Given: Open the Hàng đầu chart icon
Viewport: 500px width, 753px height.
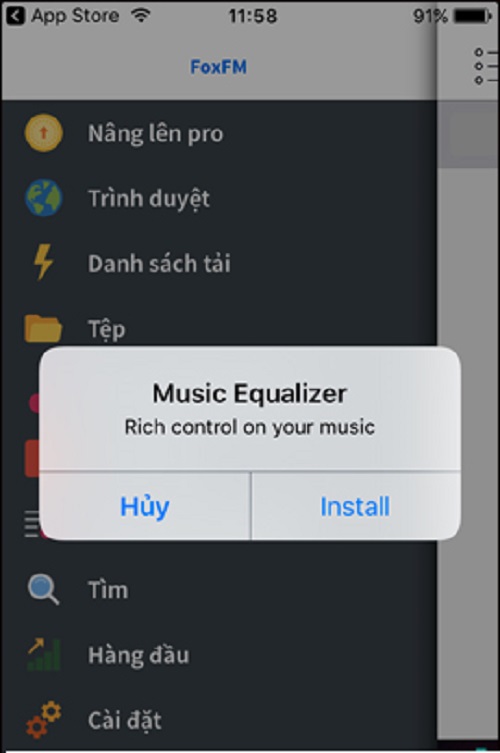Looking at the screenshot, I should 43,654.
